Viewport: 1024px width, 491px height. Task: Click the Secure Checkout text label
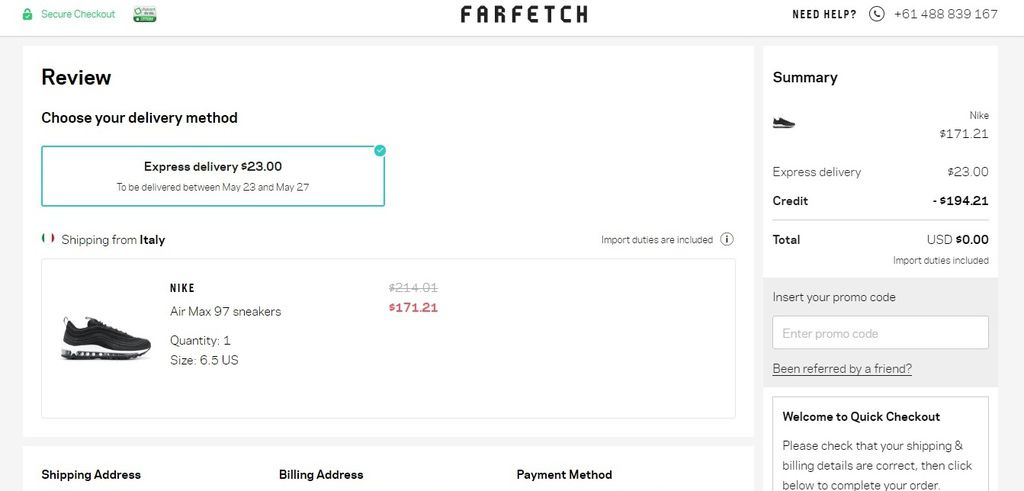78,14
